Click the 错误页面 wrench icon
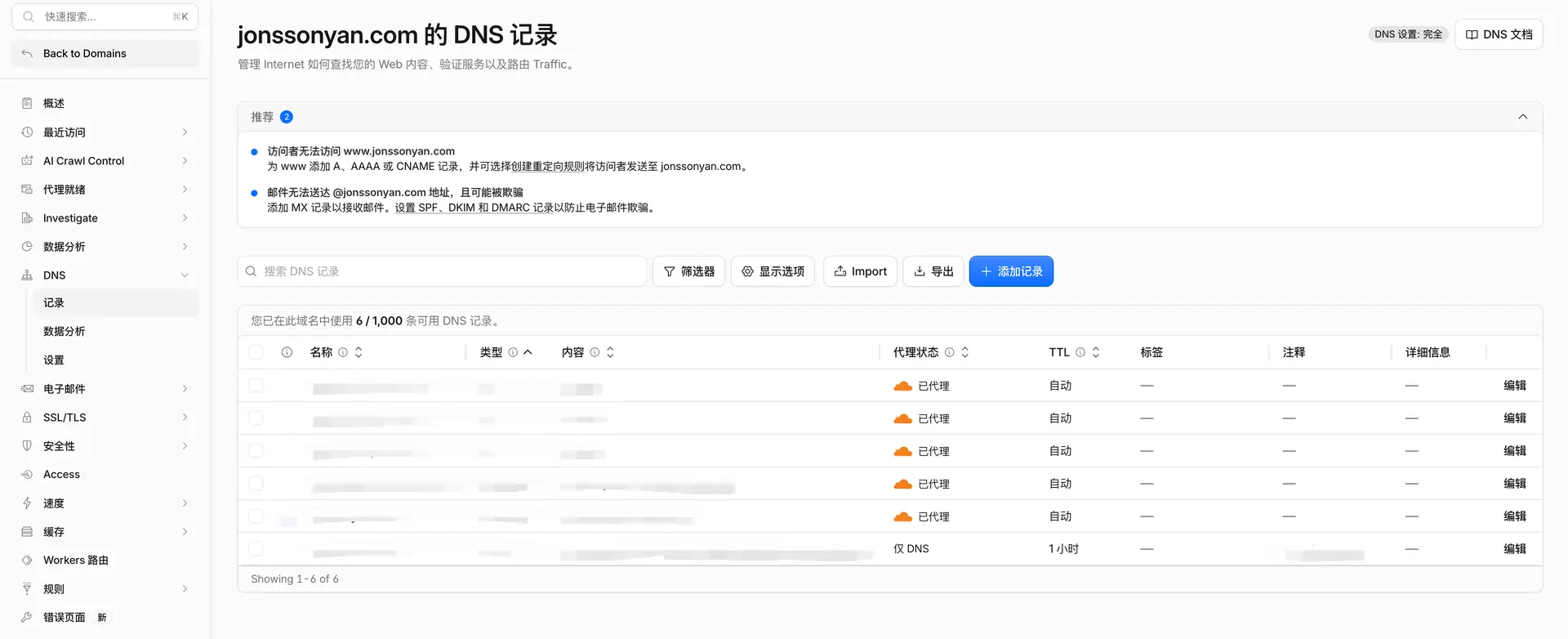This screenshot has width=1568, height=639. click(27, 617)
